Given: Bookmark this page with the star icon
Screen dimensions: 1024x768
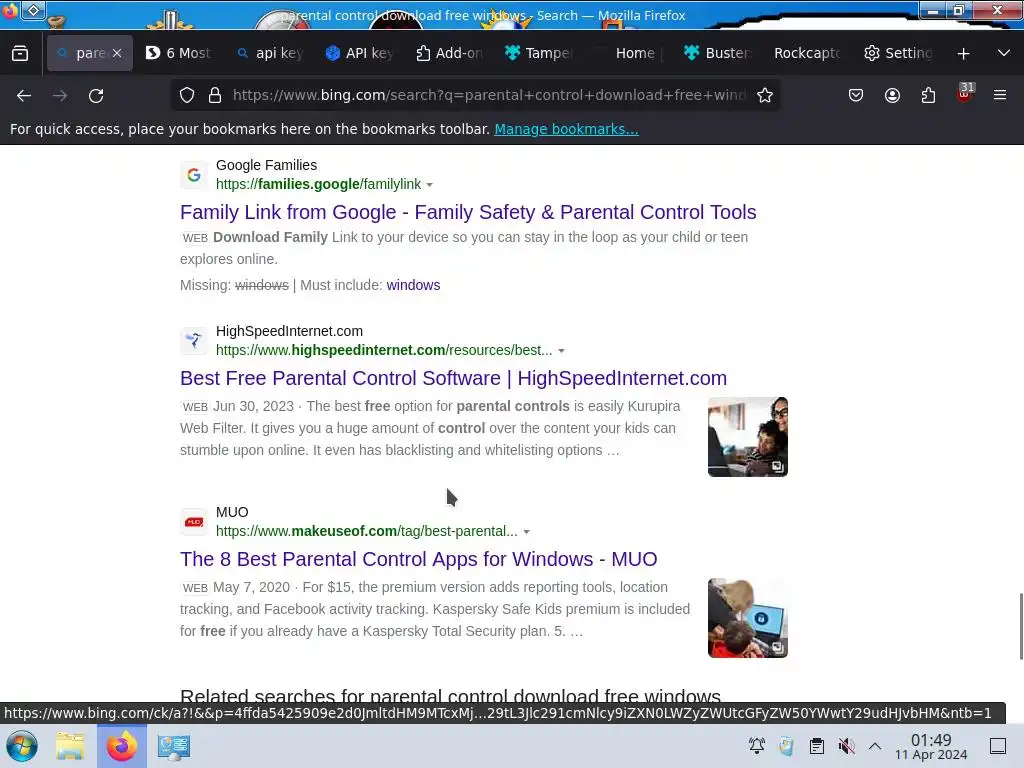Looking at the screenshot, I should coord(765,95).
